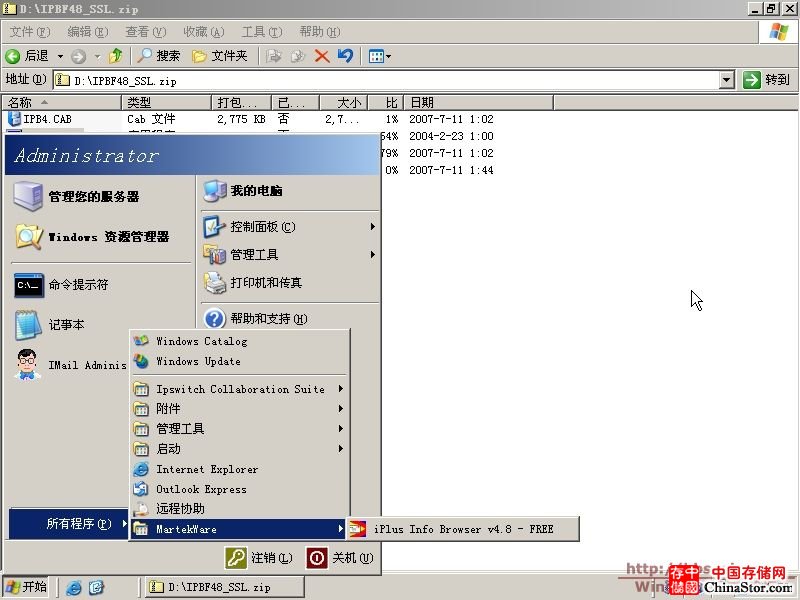The height and width of the screenshot is (600, 800).
Task: Launch iPlus Info Browser v4.8 - FREE
Action: pos(463,529)
